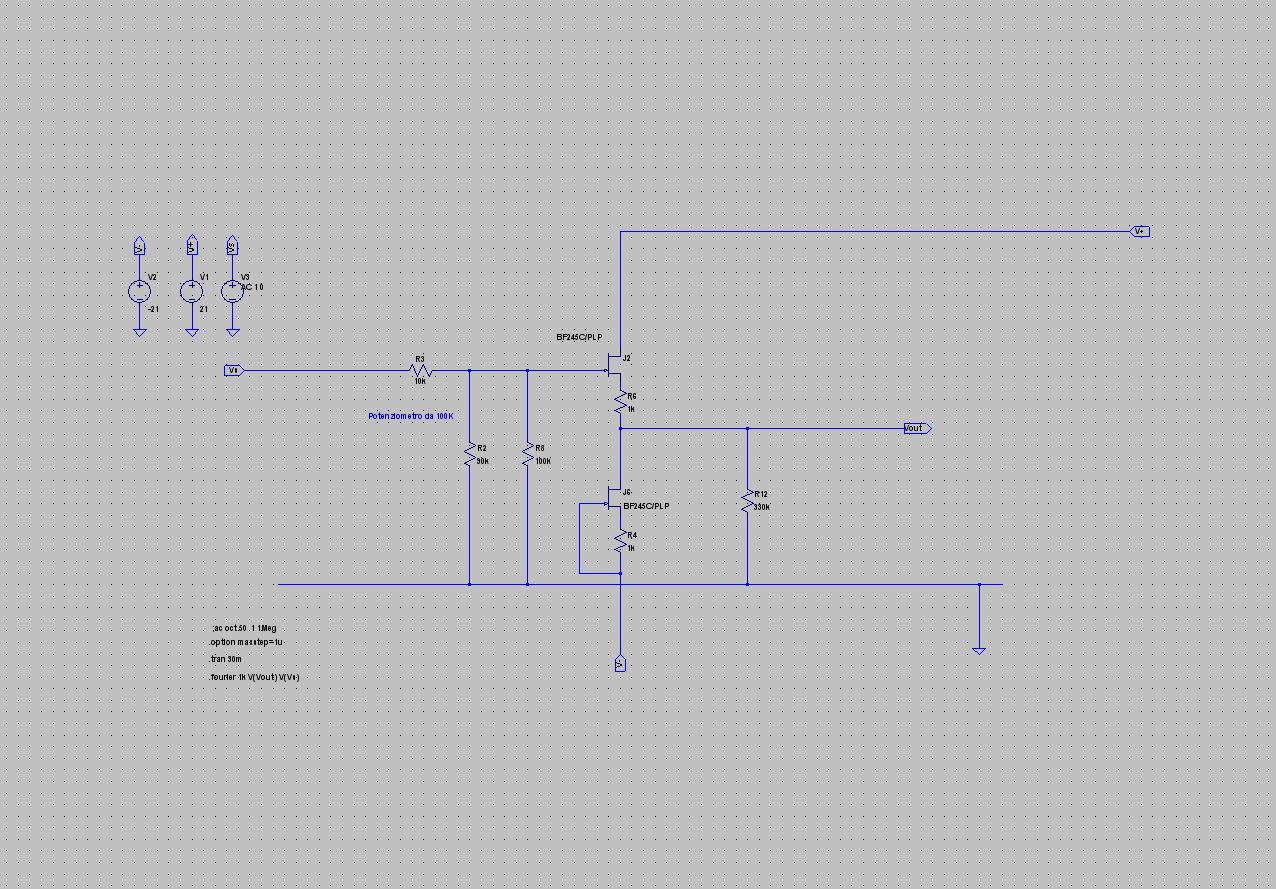Click the wire junction on R12's top at the Vout line

747,428
